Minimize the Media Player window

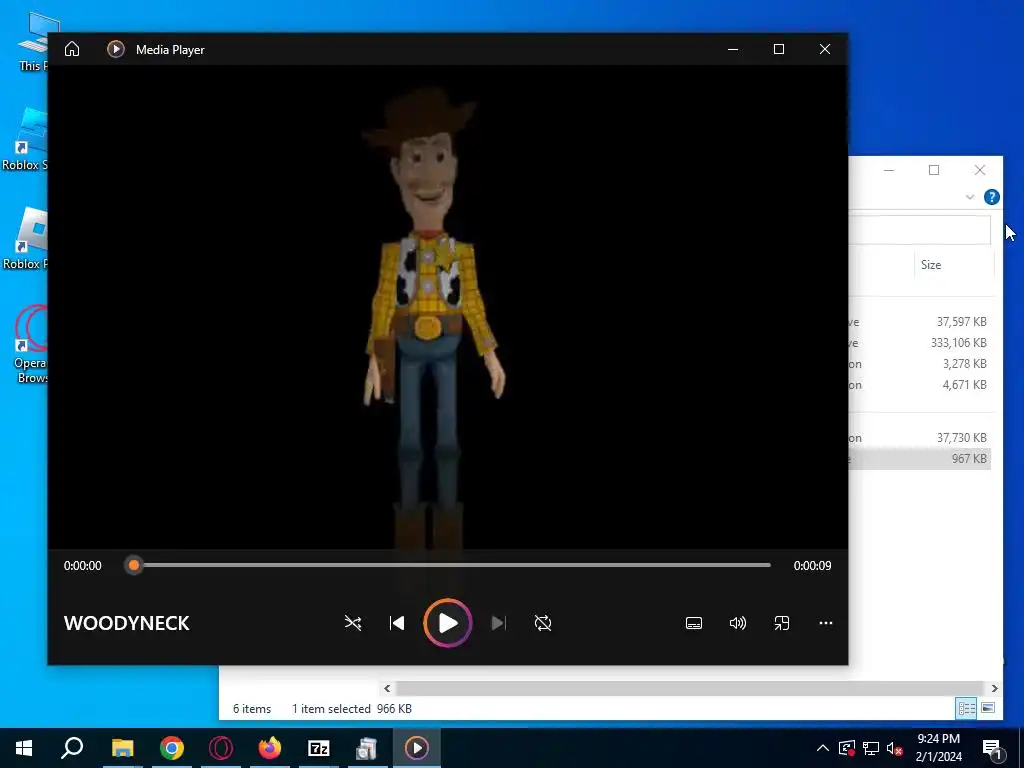[733, 49]
